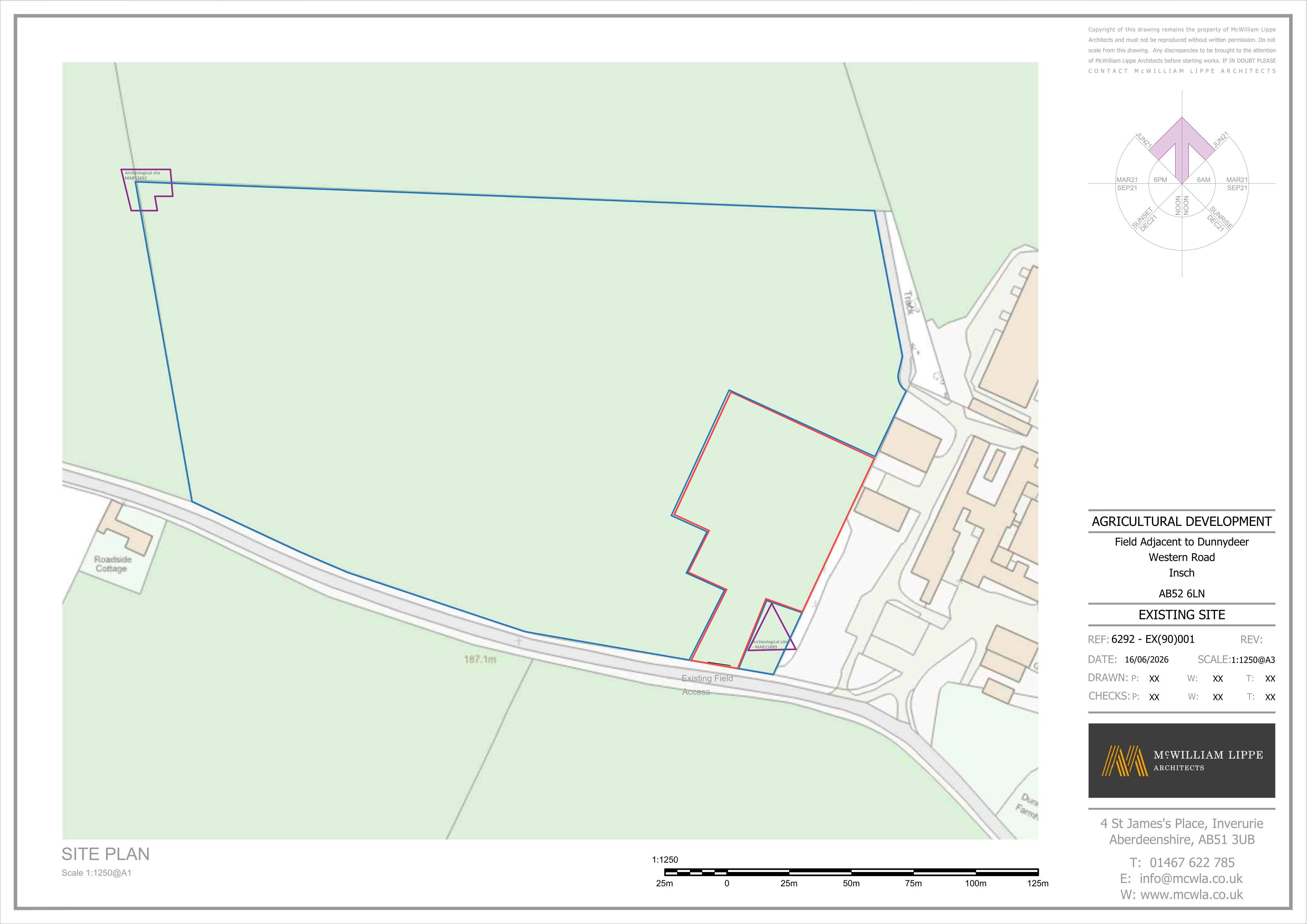Click the '100m' scale bar label
Screen dimensions: 1307x924
point(976,883)
